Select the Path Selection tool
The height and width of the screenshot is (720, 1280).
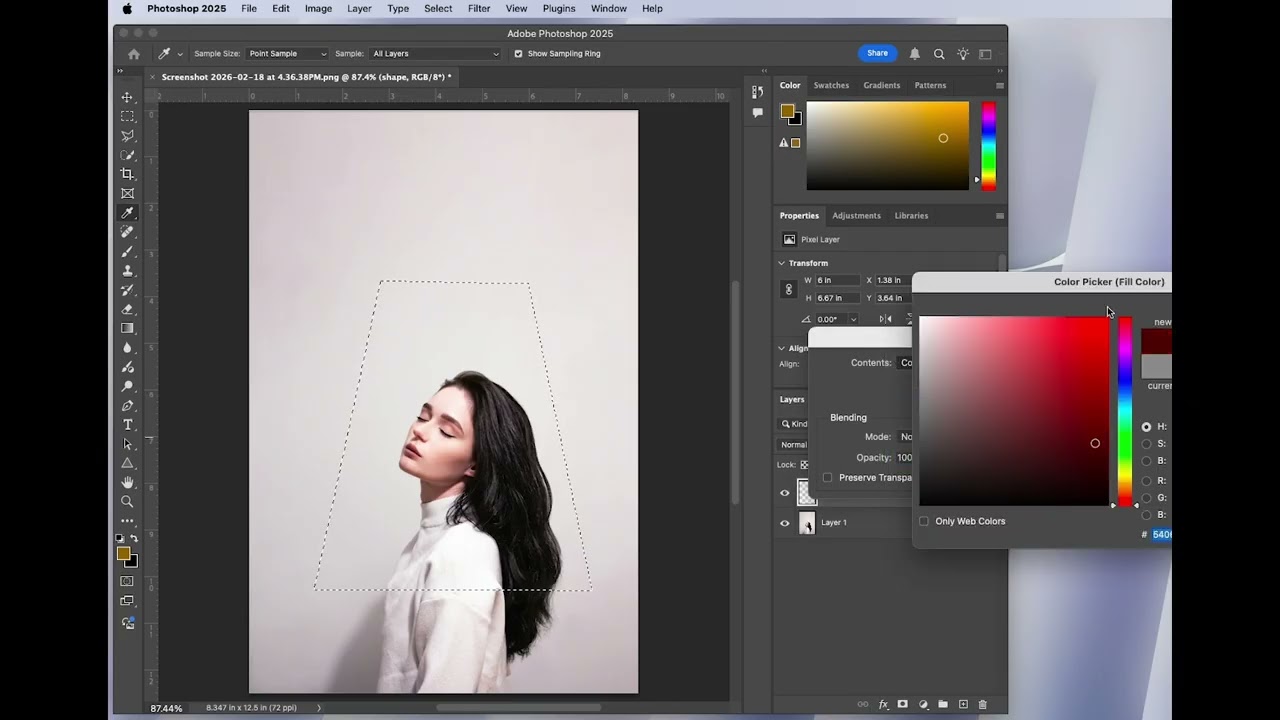(127, 444)
